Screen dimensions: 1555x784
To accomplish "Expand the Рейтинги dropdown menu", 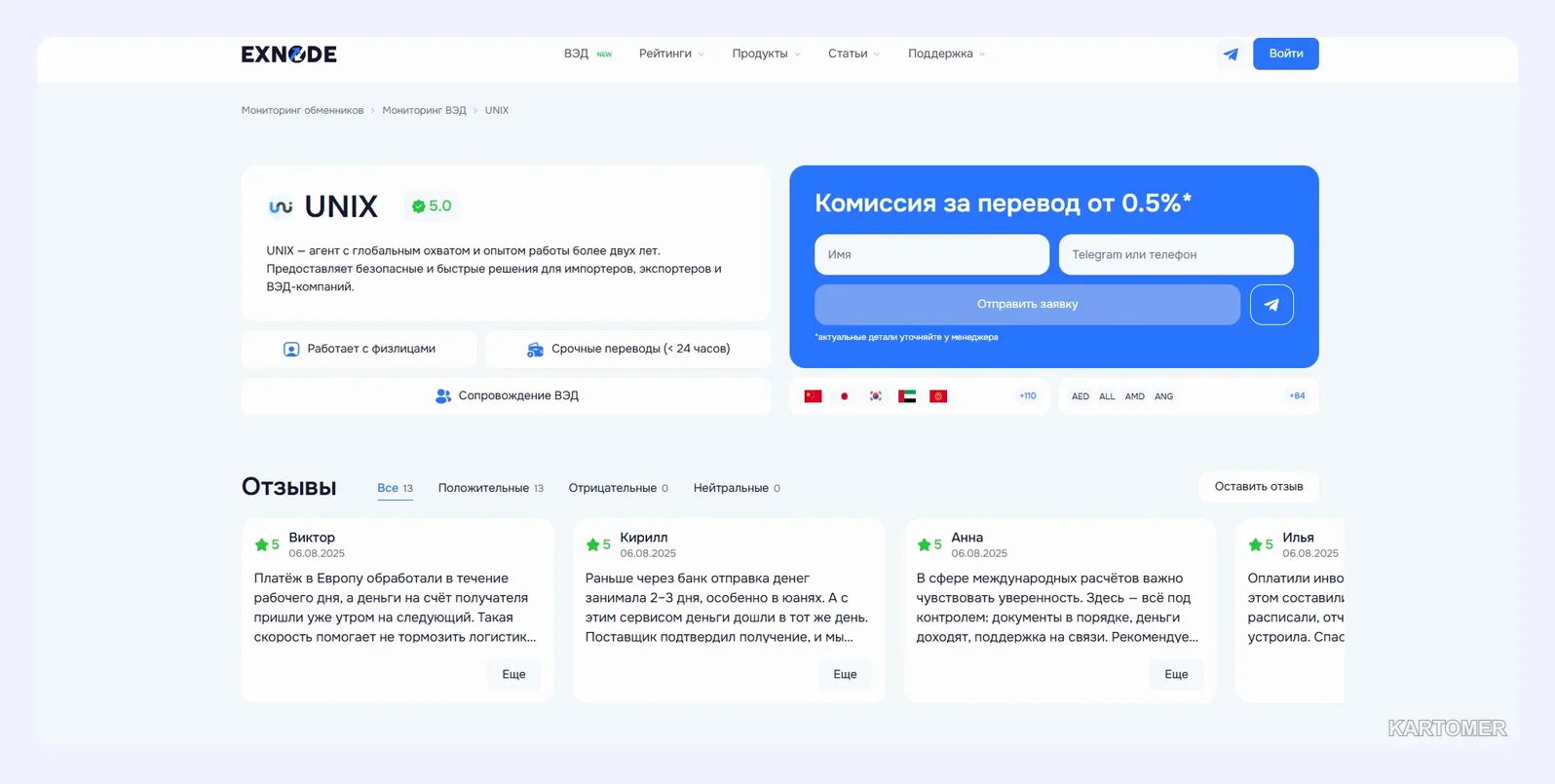I will click(x=671, y=54).
